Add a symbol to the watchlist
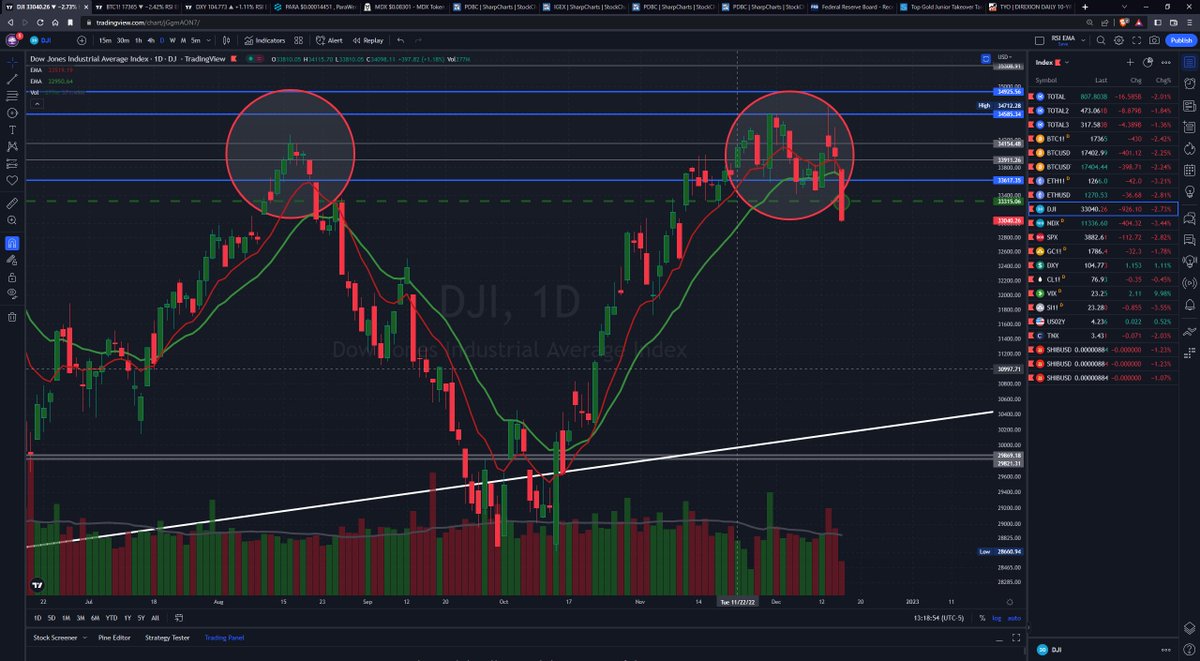The width and height of the screenshot is (1200, 661). (1130, 62)
